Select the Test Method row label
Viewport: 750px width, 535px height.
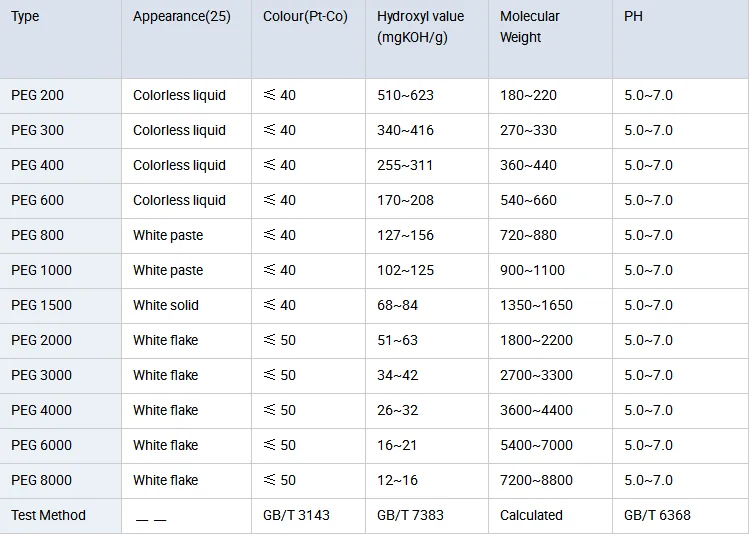48,515
